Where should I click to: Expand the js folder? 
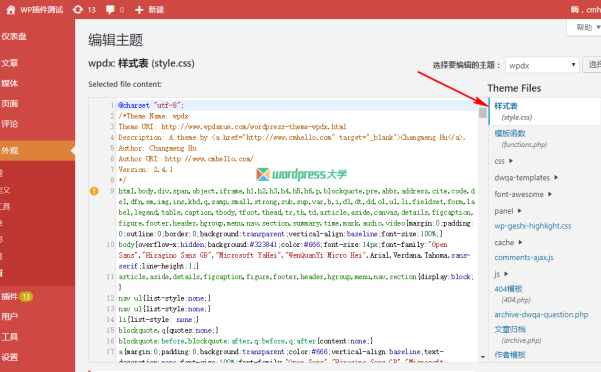pos(501,274)
